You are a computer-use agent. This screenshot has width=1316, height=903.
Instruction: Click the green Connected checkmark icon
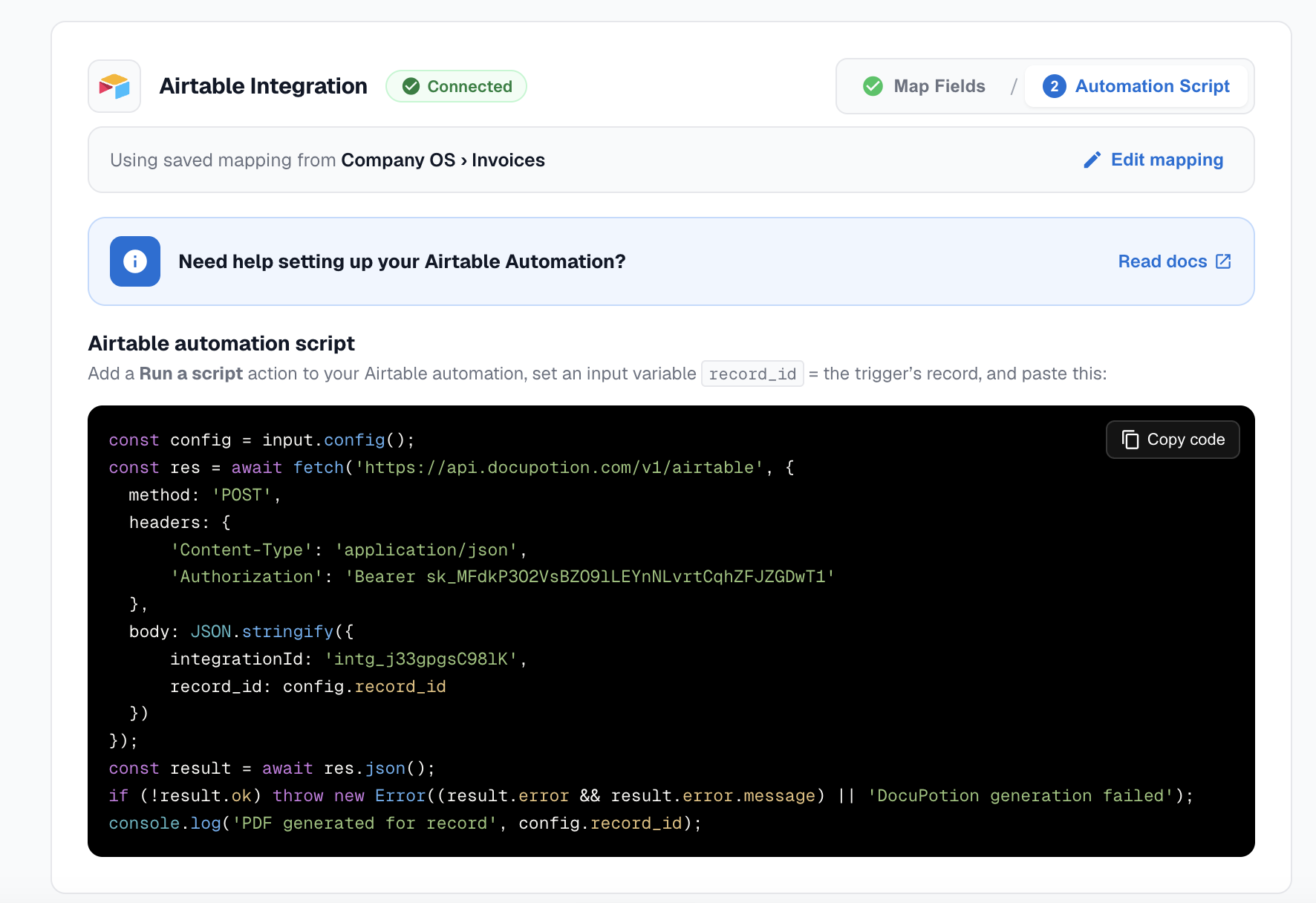click(x=411, y=86)
